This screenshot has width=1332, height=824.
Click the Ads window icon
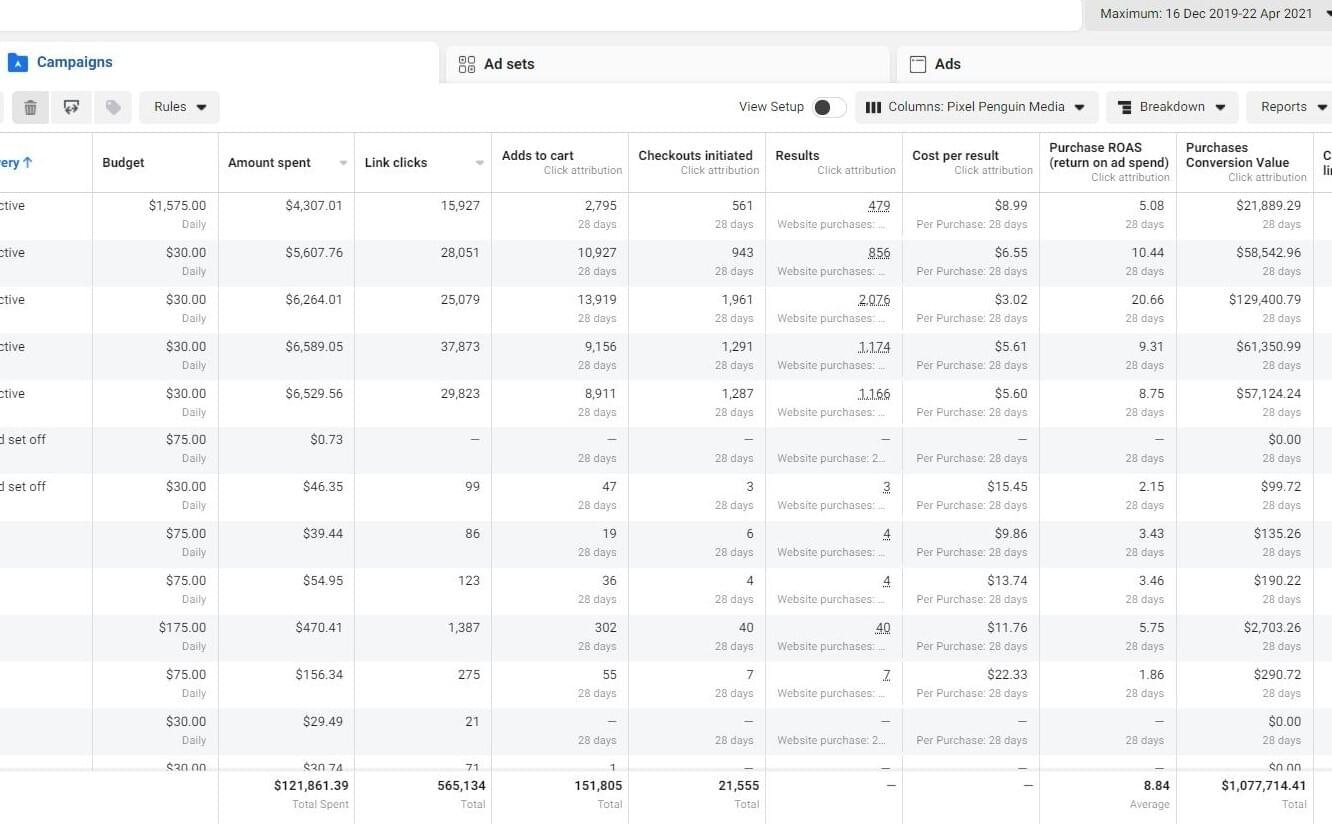pos(918,64)
